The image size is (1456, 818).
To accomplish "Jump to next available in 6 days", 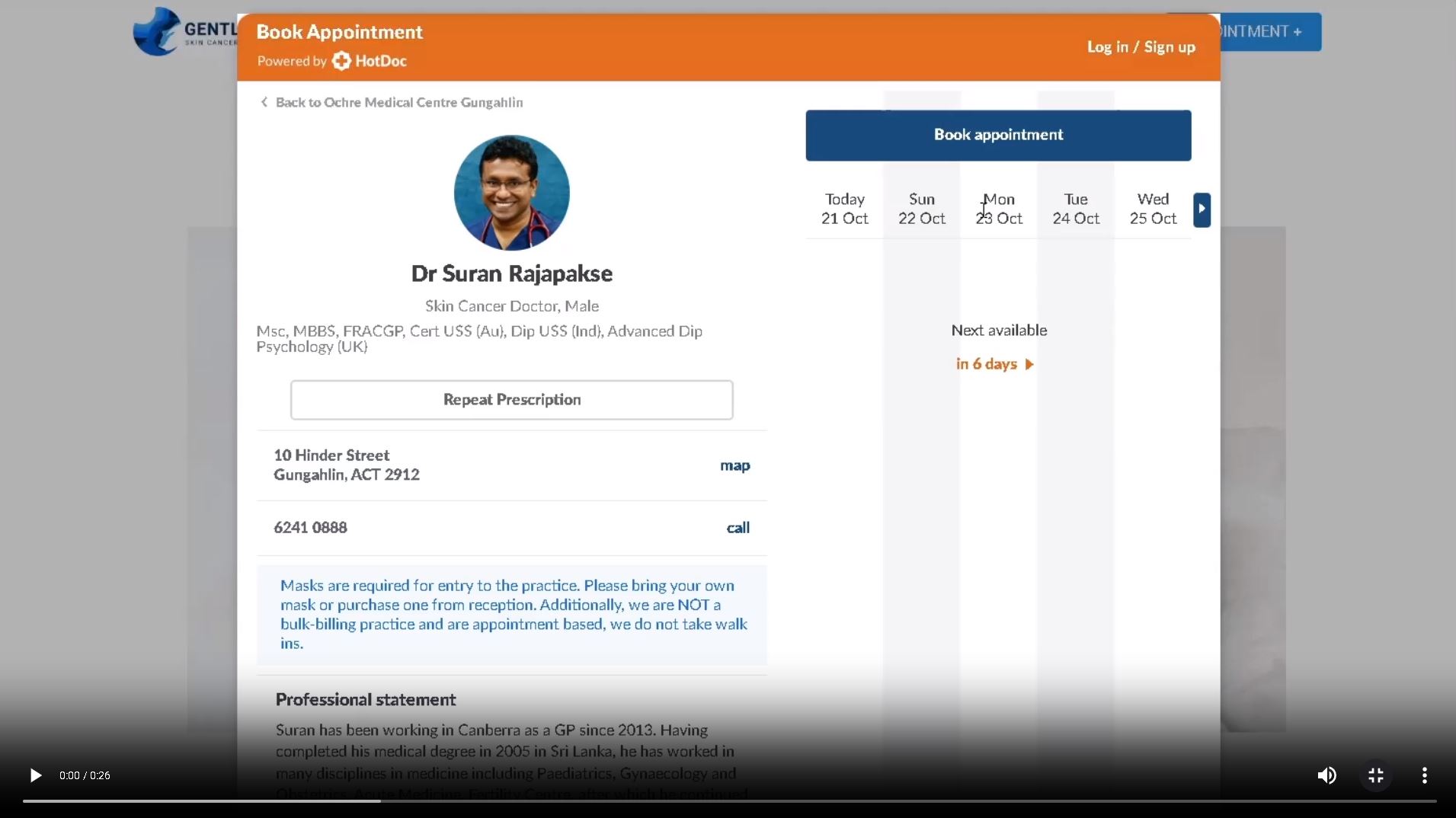I will pyautogui.click(x=994, y=364).
